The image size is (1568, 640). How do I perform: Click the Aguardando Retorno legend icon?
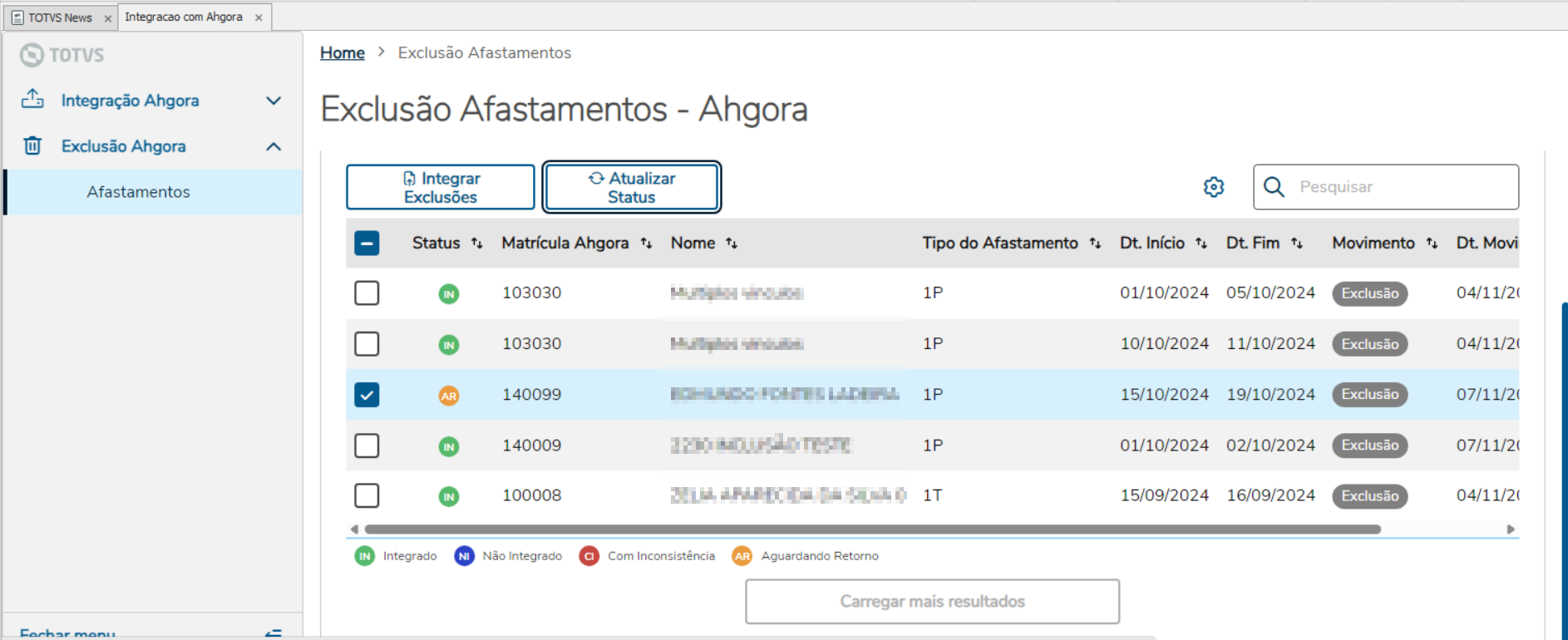point(742,556)
